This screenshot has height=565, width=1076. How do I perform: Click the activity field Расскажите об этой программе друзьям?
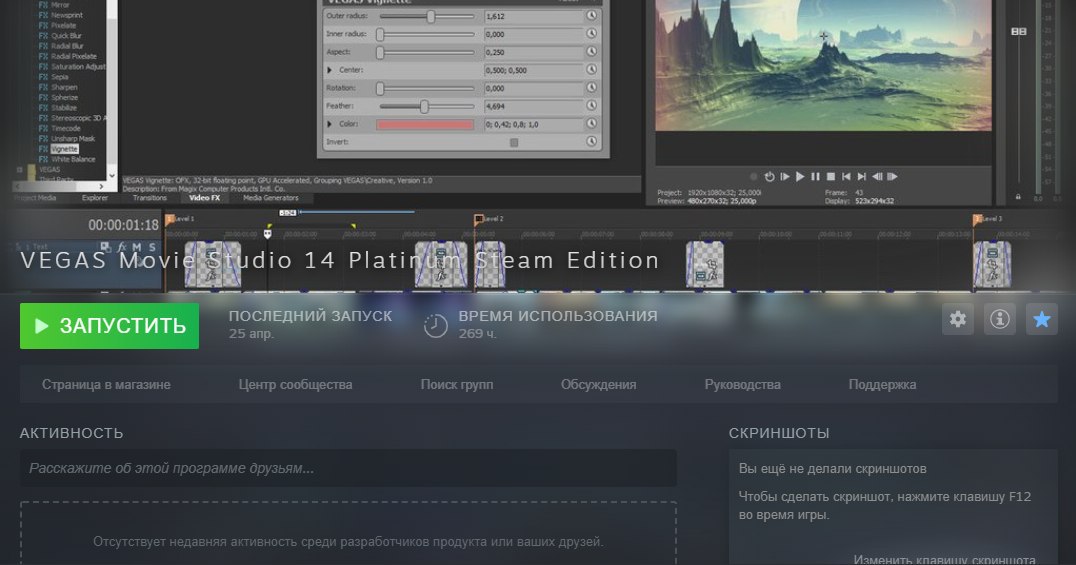(x=348, y=468)
